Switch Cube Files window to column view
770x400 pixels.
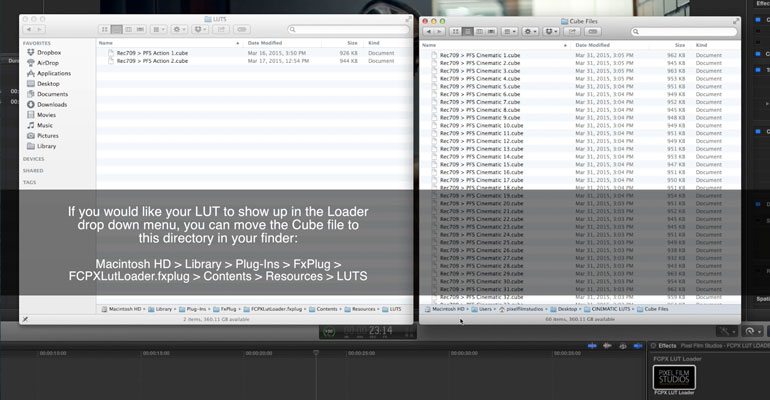tap(479, 31)
